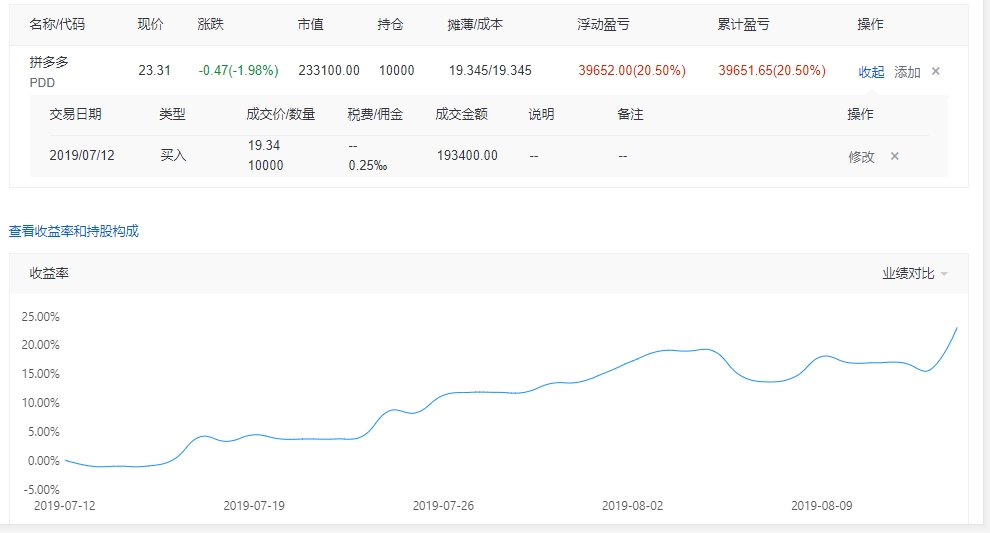Click floating profit 39652.00(20.50%)
Screen dimensions: 990x533
[632, 70]
